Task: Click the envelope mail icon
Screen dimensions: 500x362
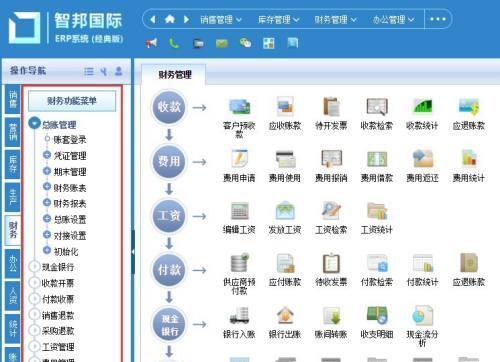Action: [222, 43]
